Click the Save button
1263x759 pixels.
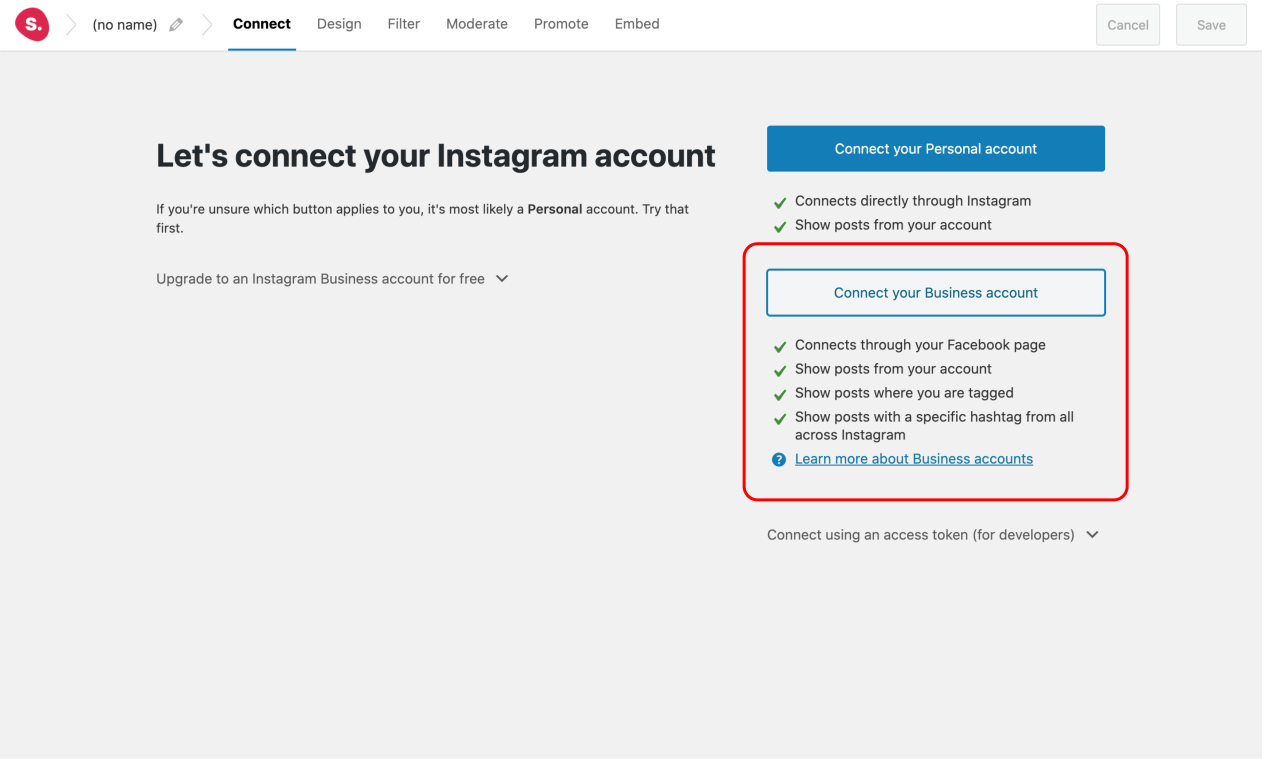tap(1211, 25)
